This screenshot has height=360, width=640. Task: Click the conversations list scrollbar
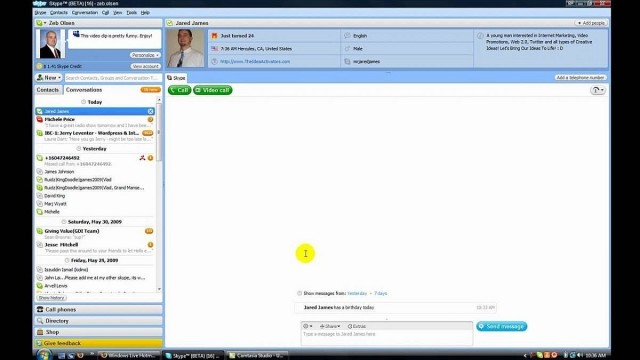click(x=159, y=195)
